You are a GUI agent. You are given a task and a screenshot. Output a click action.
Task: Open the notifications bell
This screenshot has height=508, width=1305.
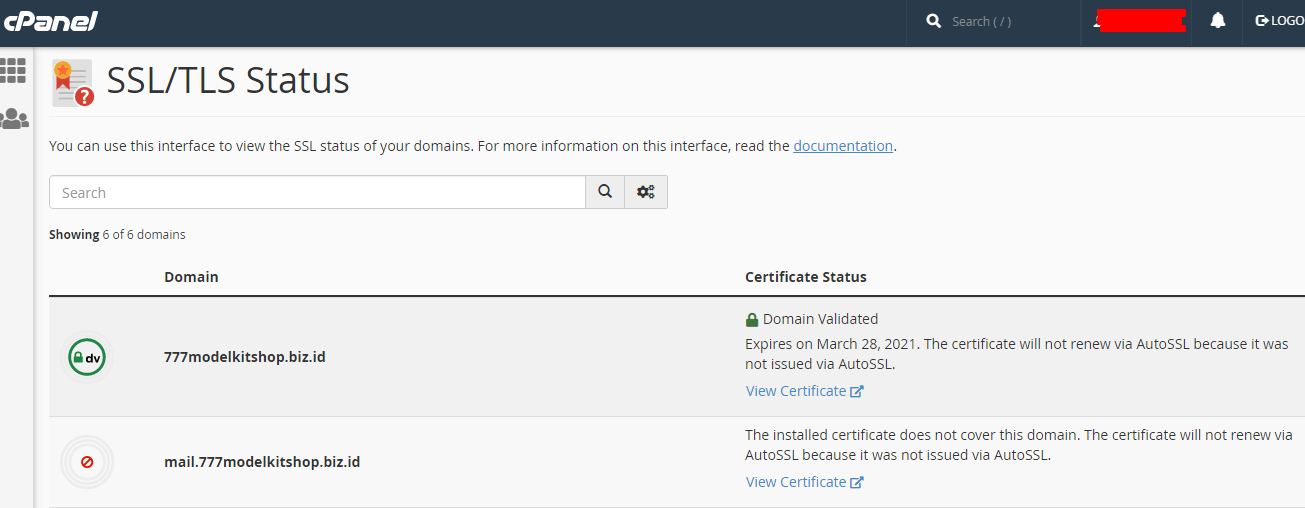1217,21
